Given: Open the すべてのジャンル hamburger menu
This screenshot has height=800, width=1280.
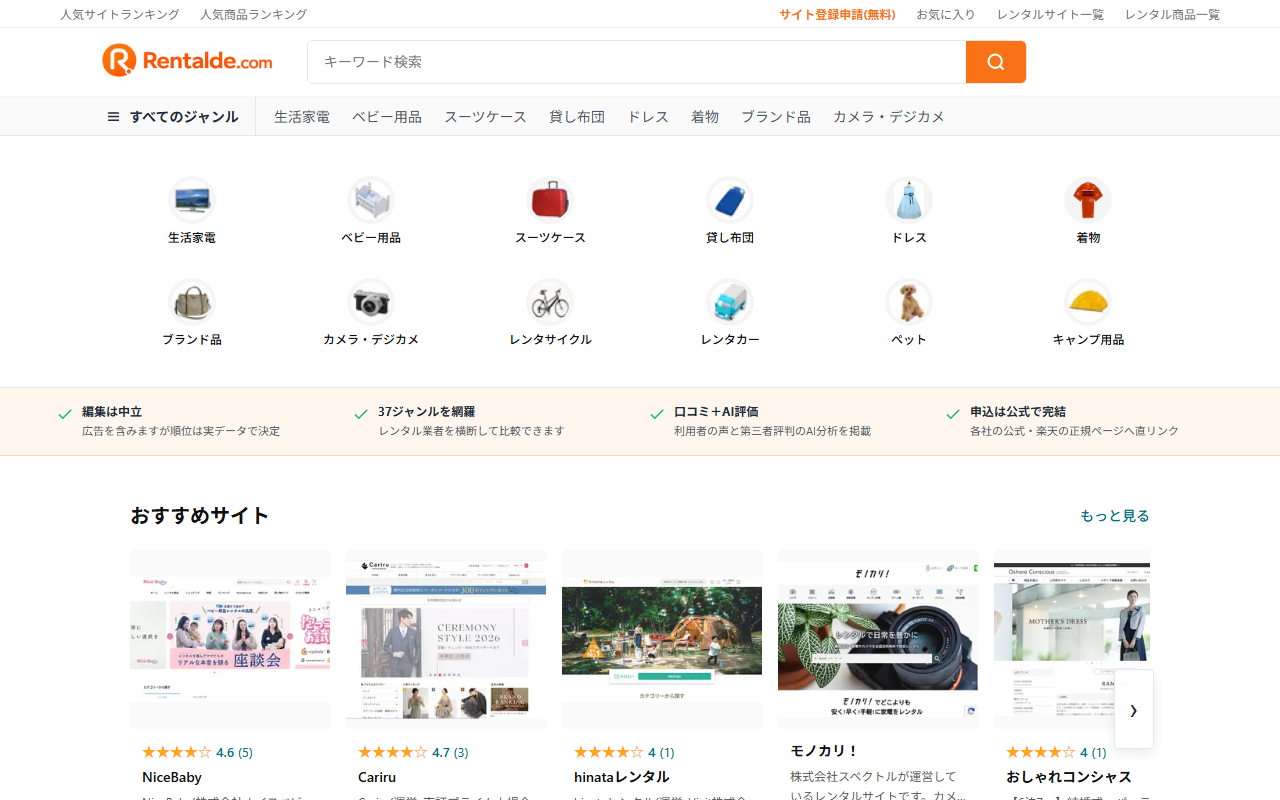Looking at the screenshot, I should point(173,117).
